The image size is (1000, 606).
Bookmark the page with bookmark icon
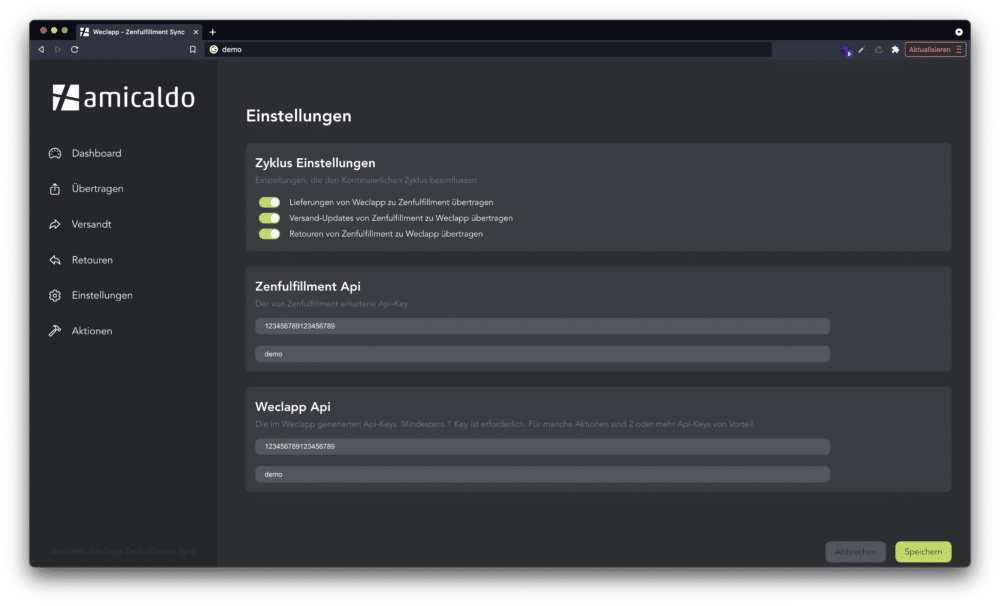[x=193, y=49]
